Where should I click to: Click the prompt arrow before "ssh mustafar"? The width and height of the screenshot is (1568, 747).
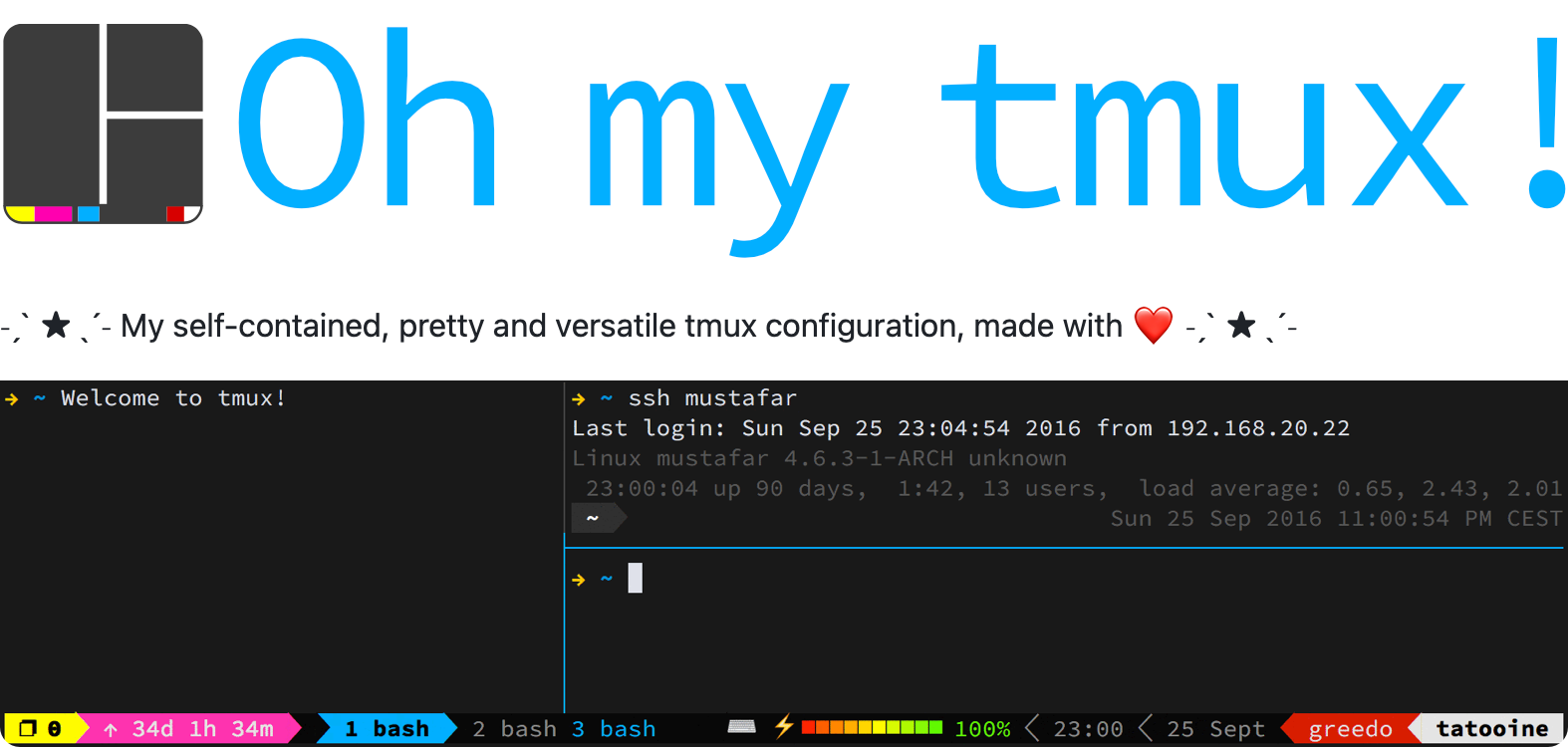click(579, 399)
